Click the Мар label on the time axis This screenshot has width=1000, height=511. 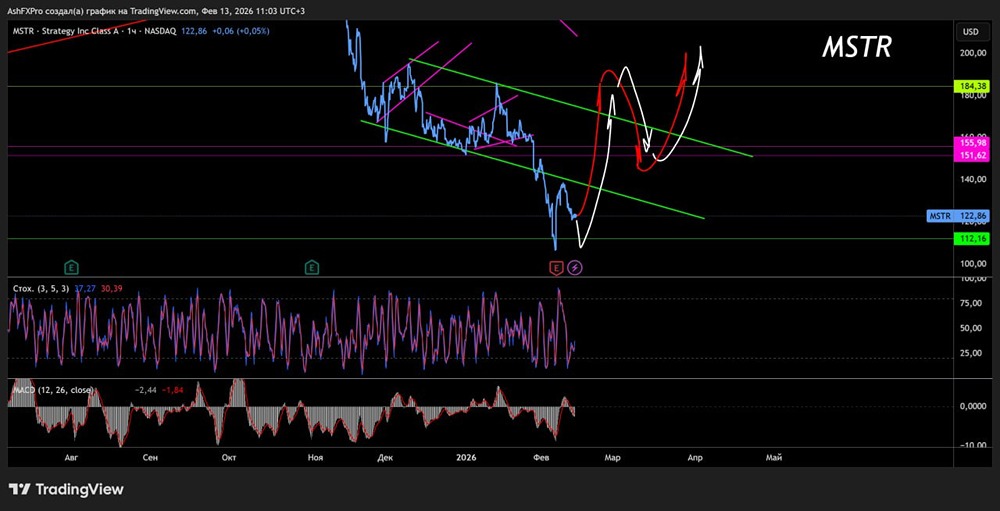pyautogui.click(x=612, y=457)
